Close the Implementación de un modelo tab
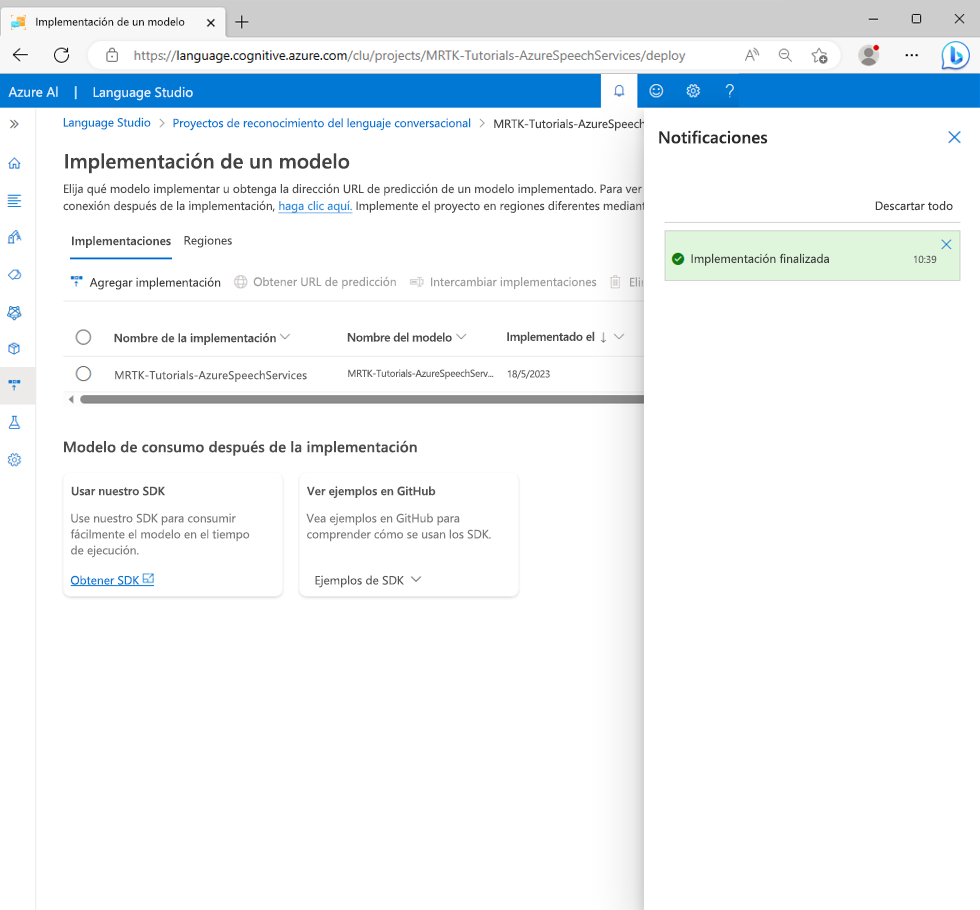The height and width of the screenshot is (910, 980). (x=211, y=22)
